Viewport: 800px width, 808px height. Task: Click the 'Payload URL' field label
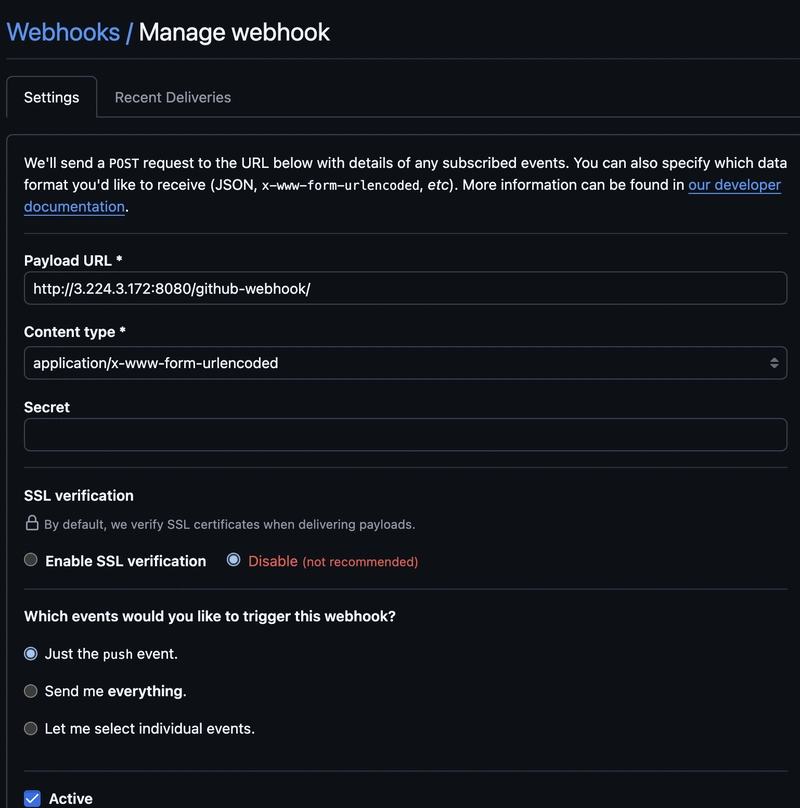click(72, 260)
